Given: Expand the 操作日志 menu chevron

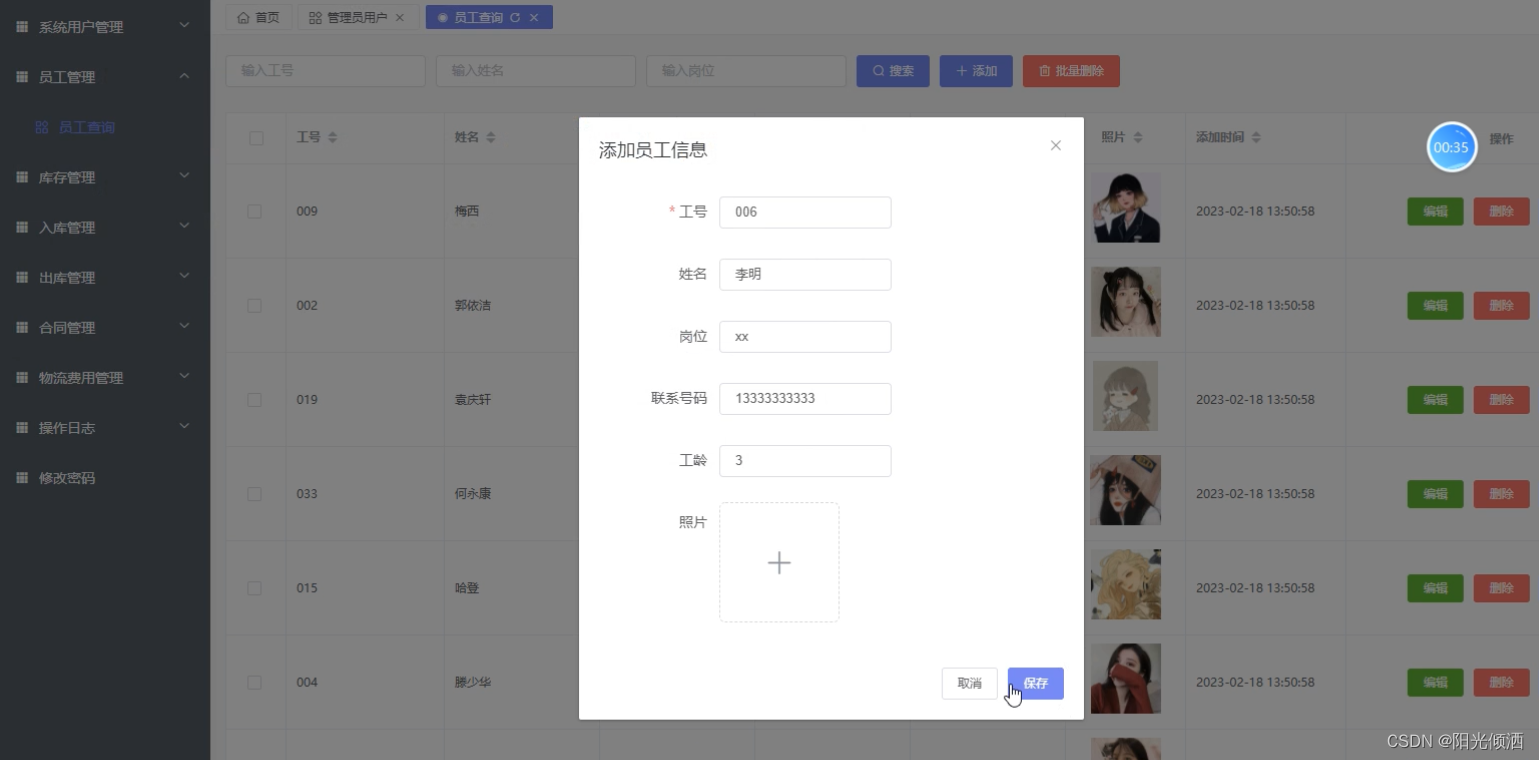Looking at the screenshot, I should 184,425.
